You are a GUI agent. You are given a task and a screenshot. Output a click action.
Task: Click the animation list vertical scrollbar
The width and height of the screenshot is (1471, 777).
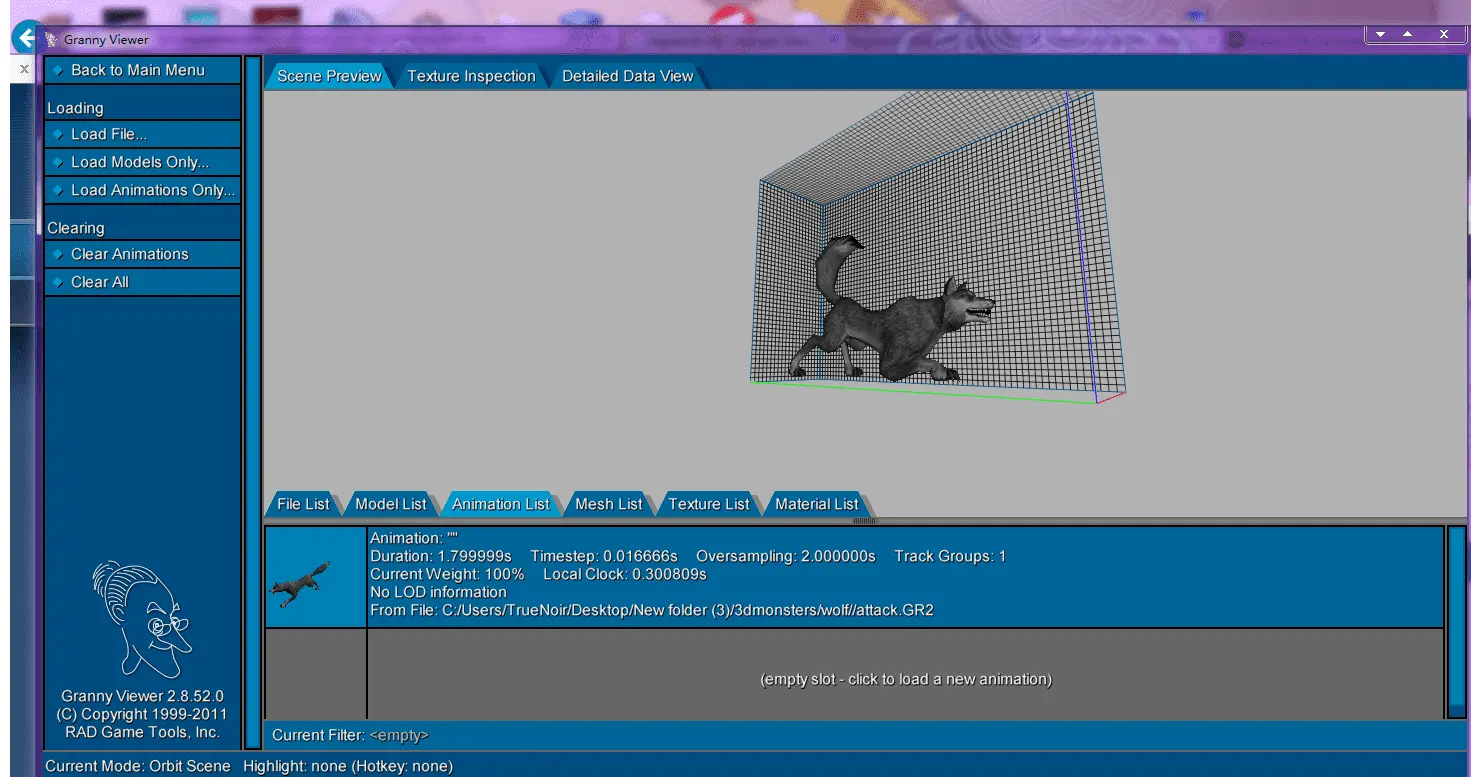coord(1456,622)
